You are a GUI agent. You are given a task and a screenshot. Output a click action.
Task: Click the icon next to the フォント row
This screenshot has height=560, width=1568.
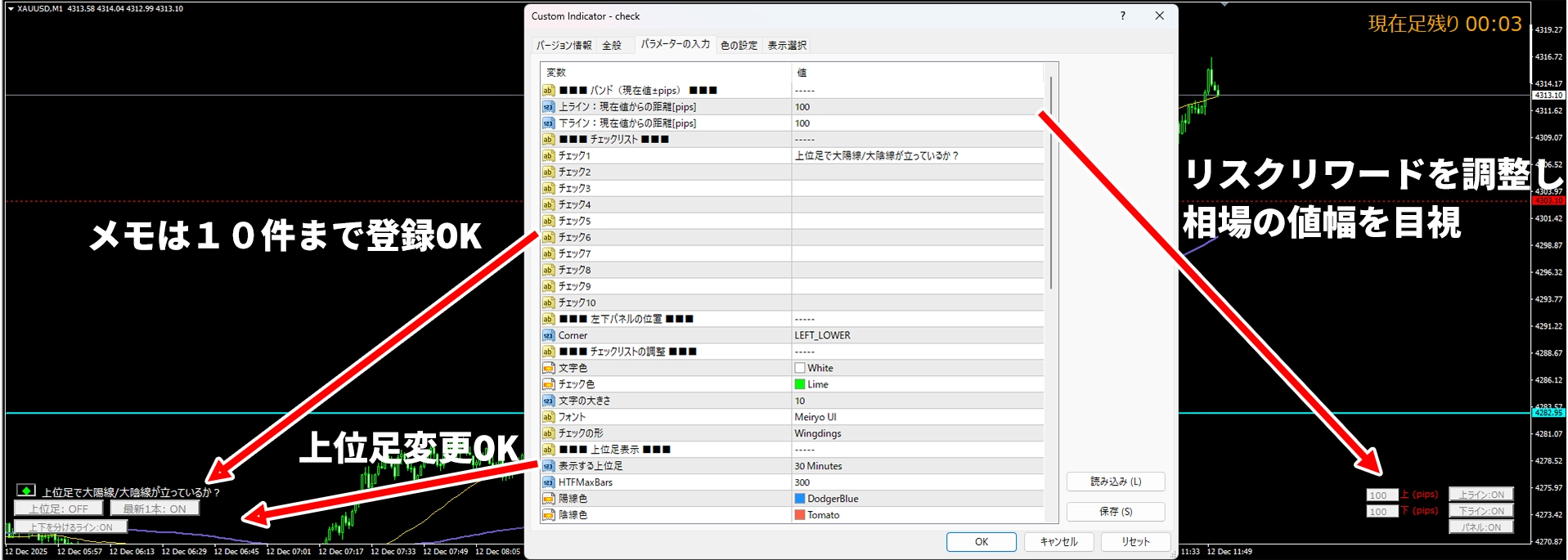pos(548,417)
